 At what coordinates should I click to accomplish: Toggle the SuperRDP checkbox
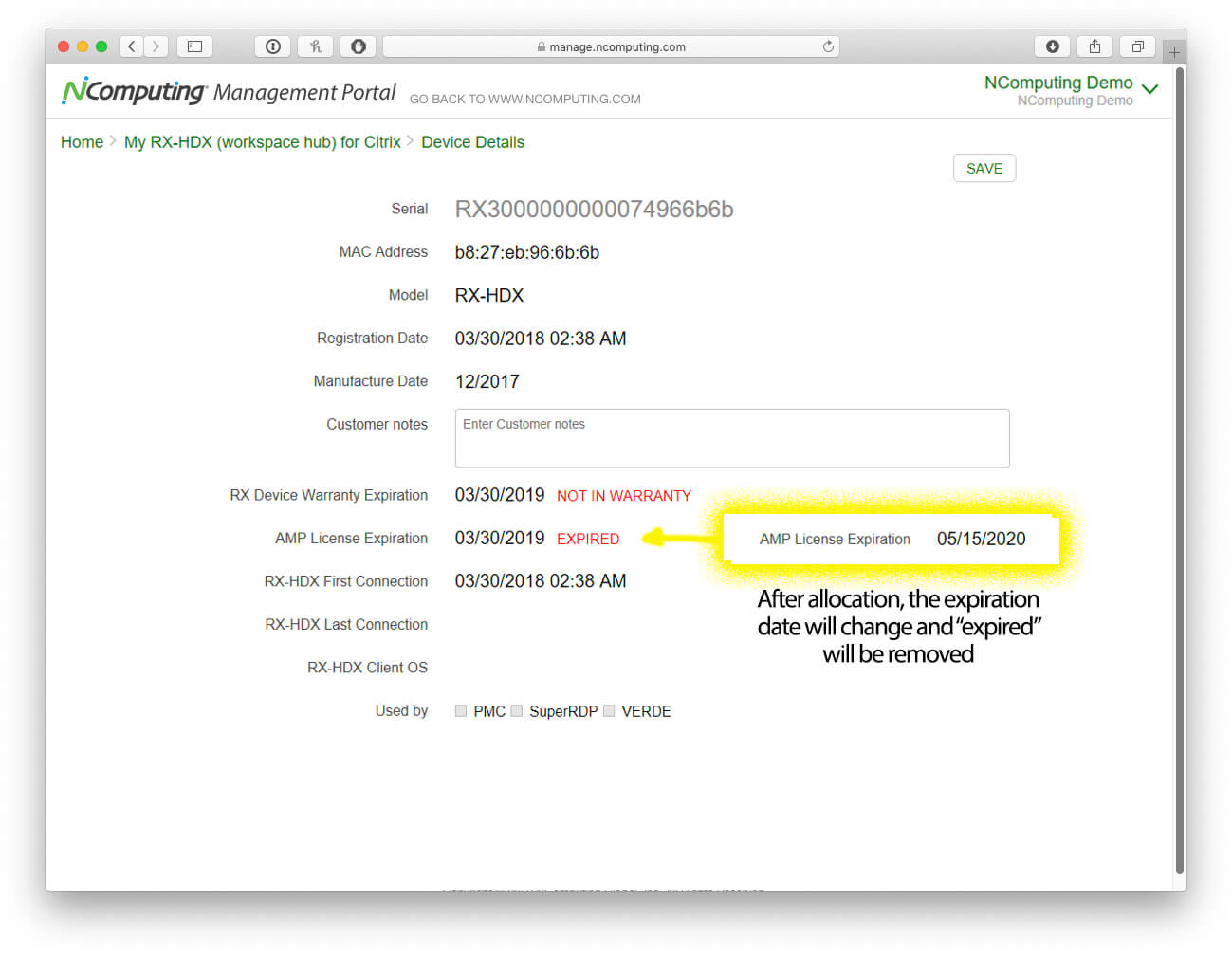tap(517, 710)
